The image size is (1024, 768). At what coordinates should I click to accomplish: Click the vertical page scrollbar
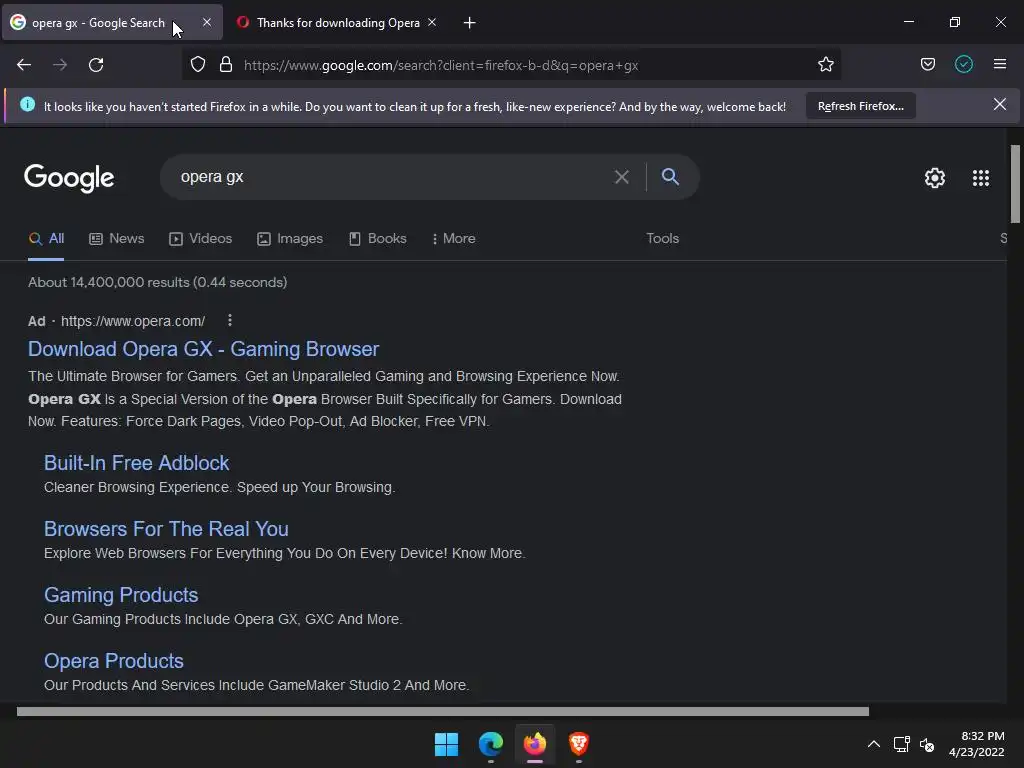click(1015, 184)
